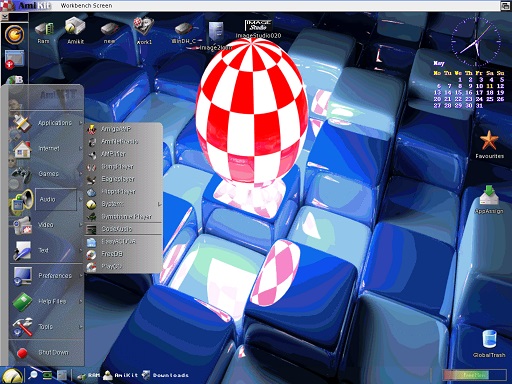Open the 'new' drive icon
The width and height of the screenshot is (512, 384).
[109, 33]
